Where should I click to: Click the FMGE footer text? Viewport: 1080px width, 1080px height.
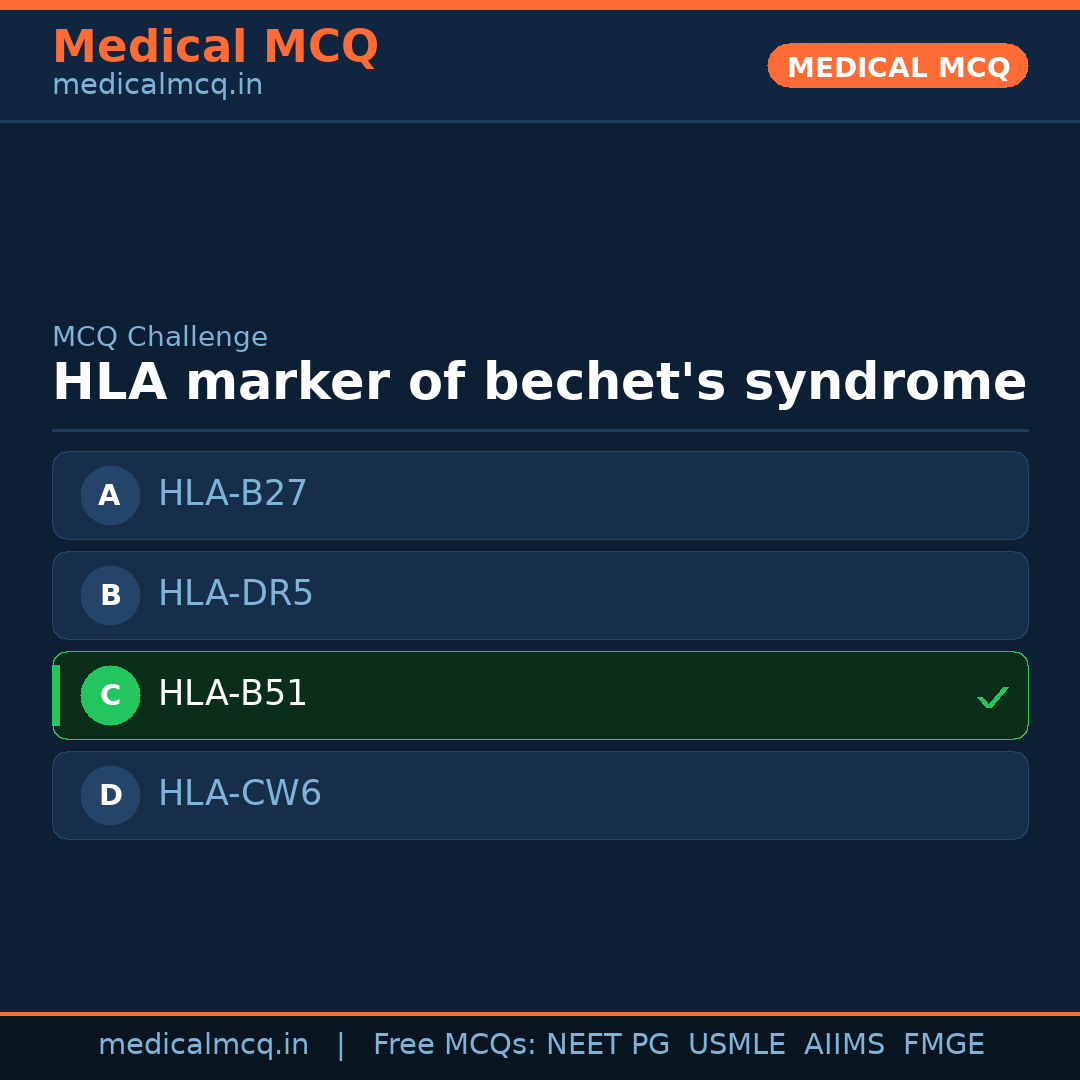click(943, 1045)
